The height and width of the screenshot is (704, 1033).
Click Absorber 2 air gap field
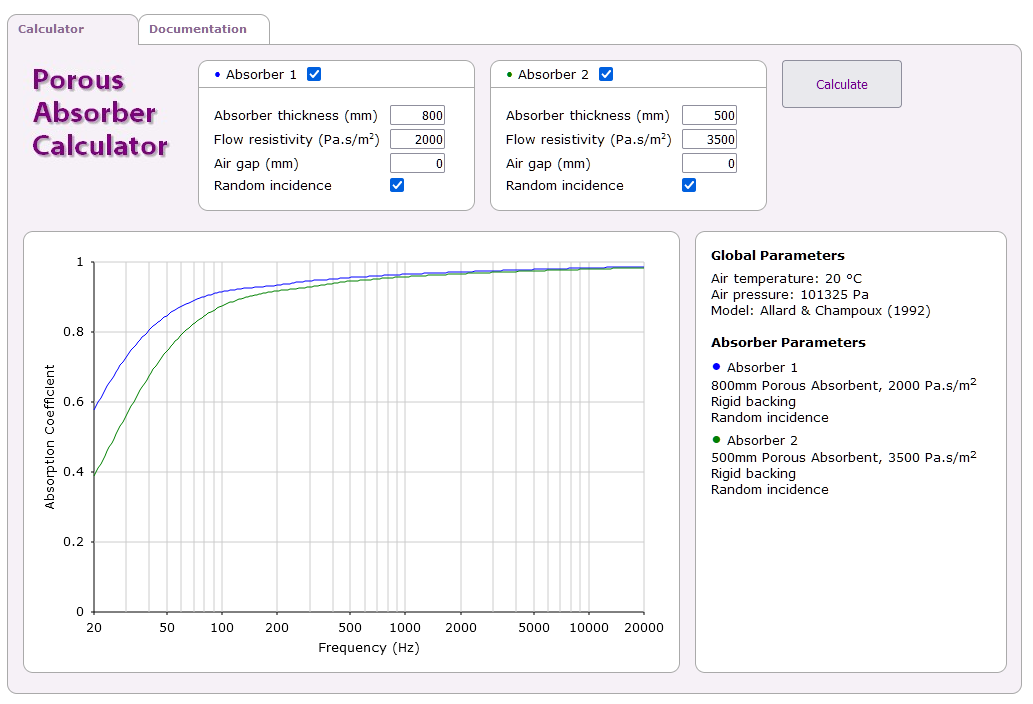709,164
